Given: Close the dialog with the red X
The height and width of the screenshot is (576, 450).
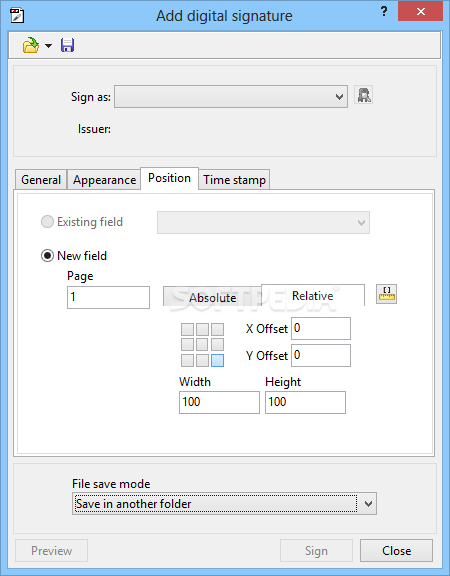Looking at the screenshot, I should (x=421, y=11).
